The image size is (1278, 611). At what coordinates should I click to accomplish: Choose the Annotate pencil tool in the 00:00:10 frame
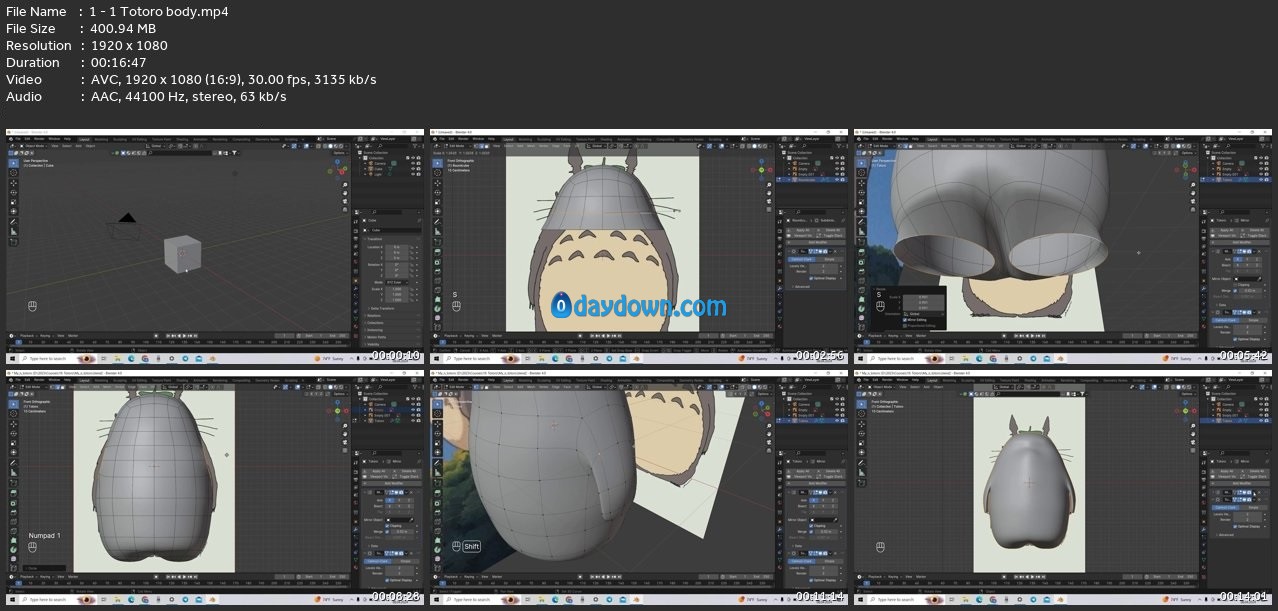(x=13, y=221)
